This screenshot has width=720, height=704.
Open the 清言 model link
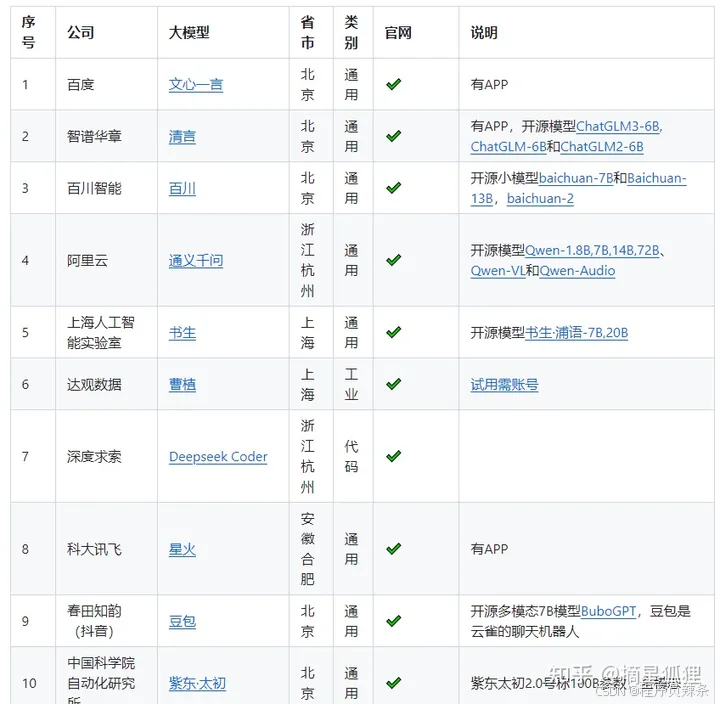tap(182, 137)
